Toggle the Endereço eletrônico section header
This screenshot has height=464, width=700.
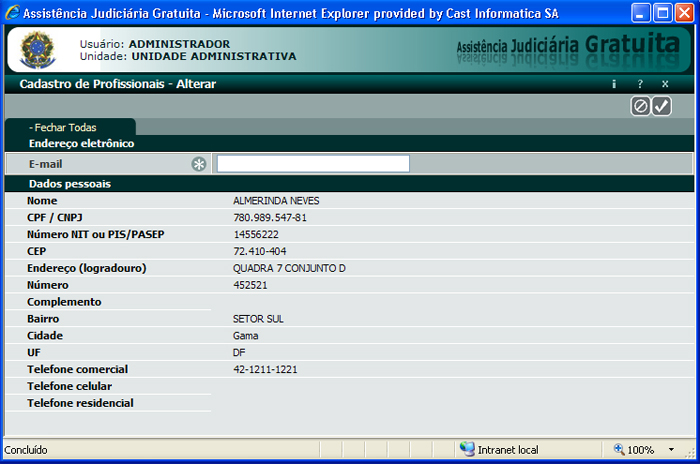click(349, 143)
